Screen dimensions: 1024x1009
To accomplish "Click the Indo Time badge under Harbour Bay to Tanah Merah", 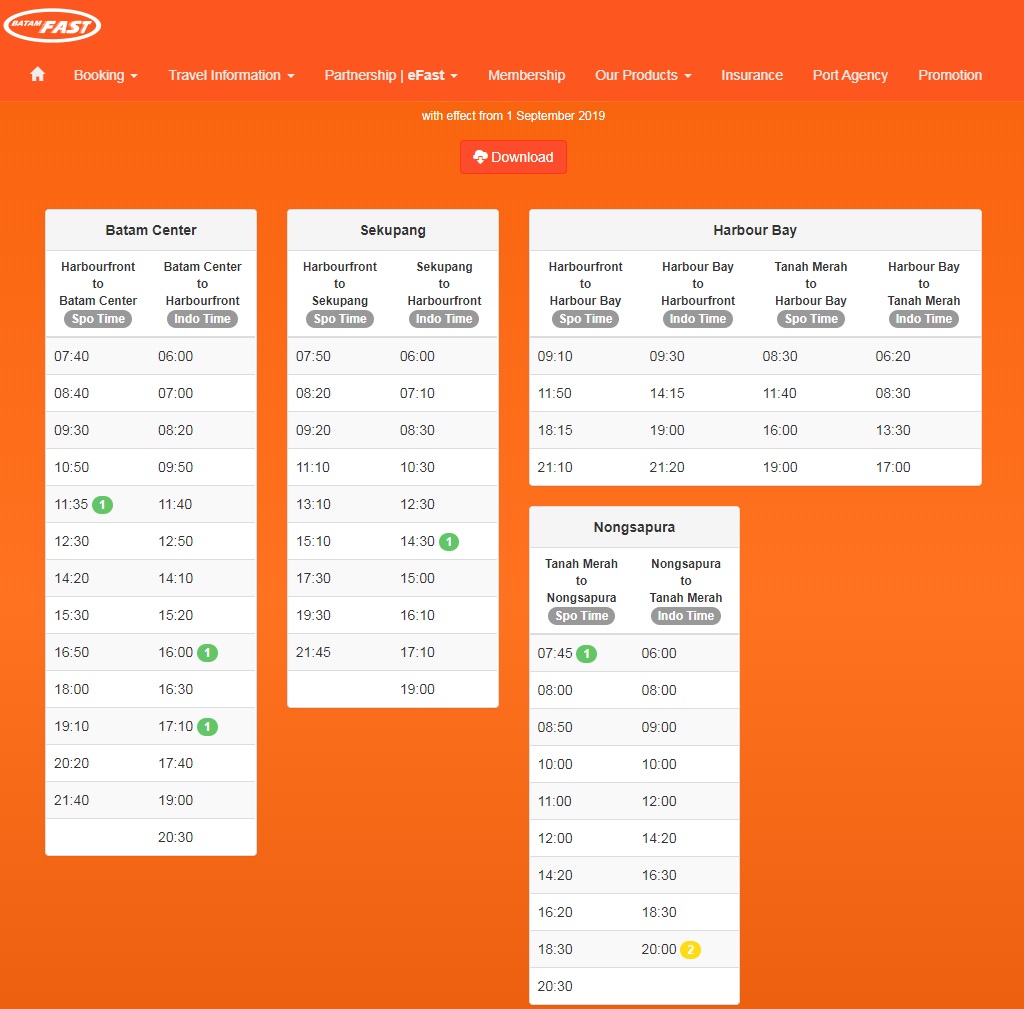I will (923, 319).
